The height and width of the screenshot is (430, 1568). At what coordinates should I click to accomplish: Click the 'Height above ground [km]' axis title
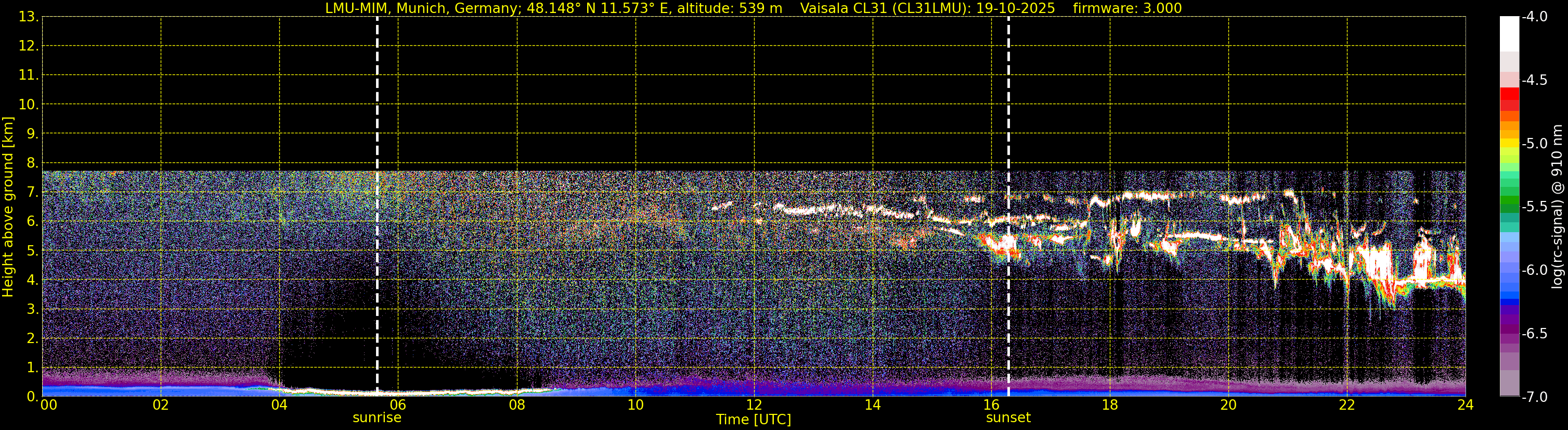pyautogui.click(x=8, y=207)
